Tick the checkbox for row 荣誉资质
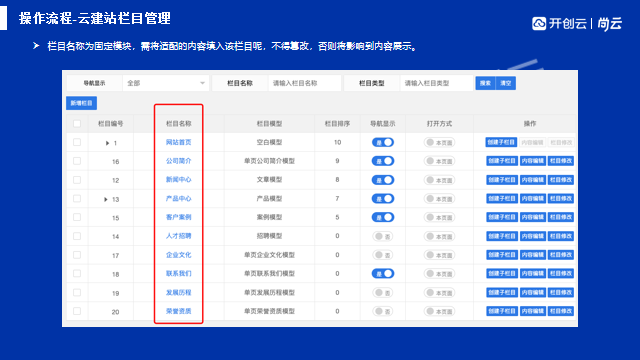Image resolution: width=640 pixels, height=360 pixels. pyautogui.click(x=77, y=311)
